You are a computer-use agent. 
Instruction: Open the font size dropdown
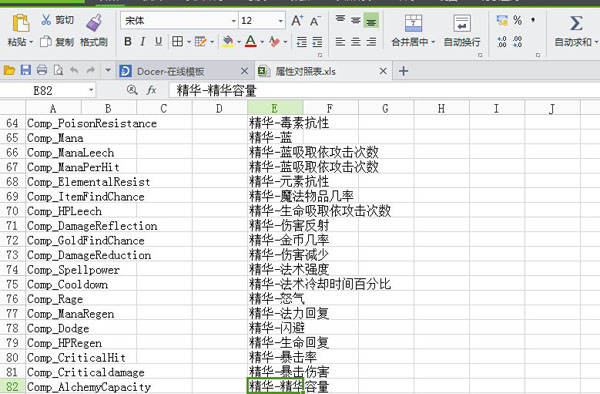[x=280, y=20]
